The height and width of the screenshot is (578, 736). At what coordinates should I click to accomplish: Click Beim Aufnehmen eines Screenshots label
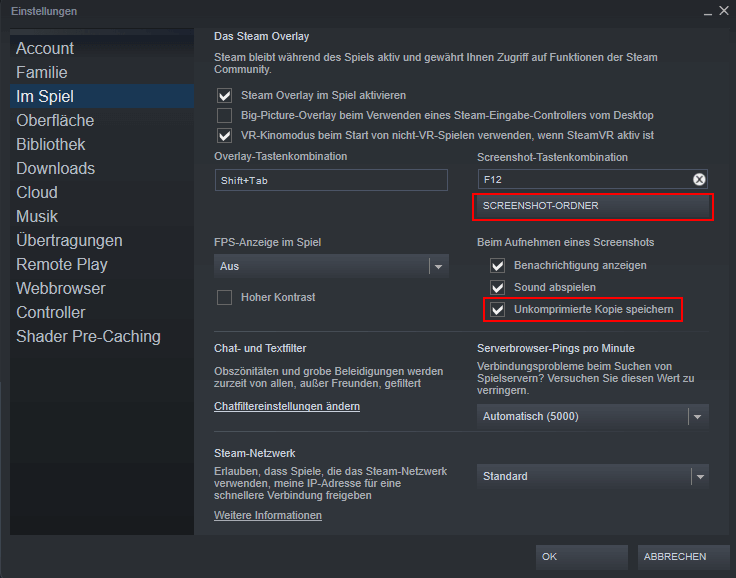566,242
